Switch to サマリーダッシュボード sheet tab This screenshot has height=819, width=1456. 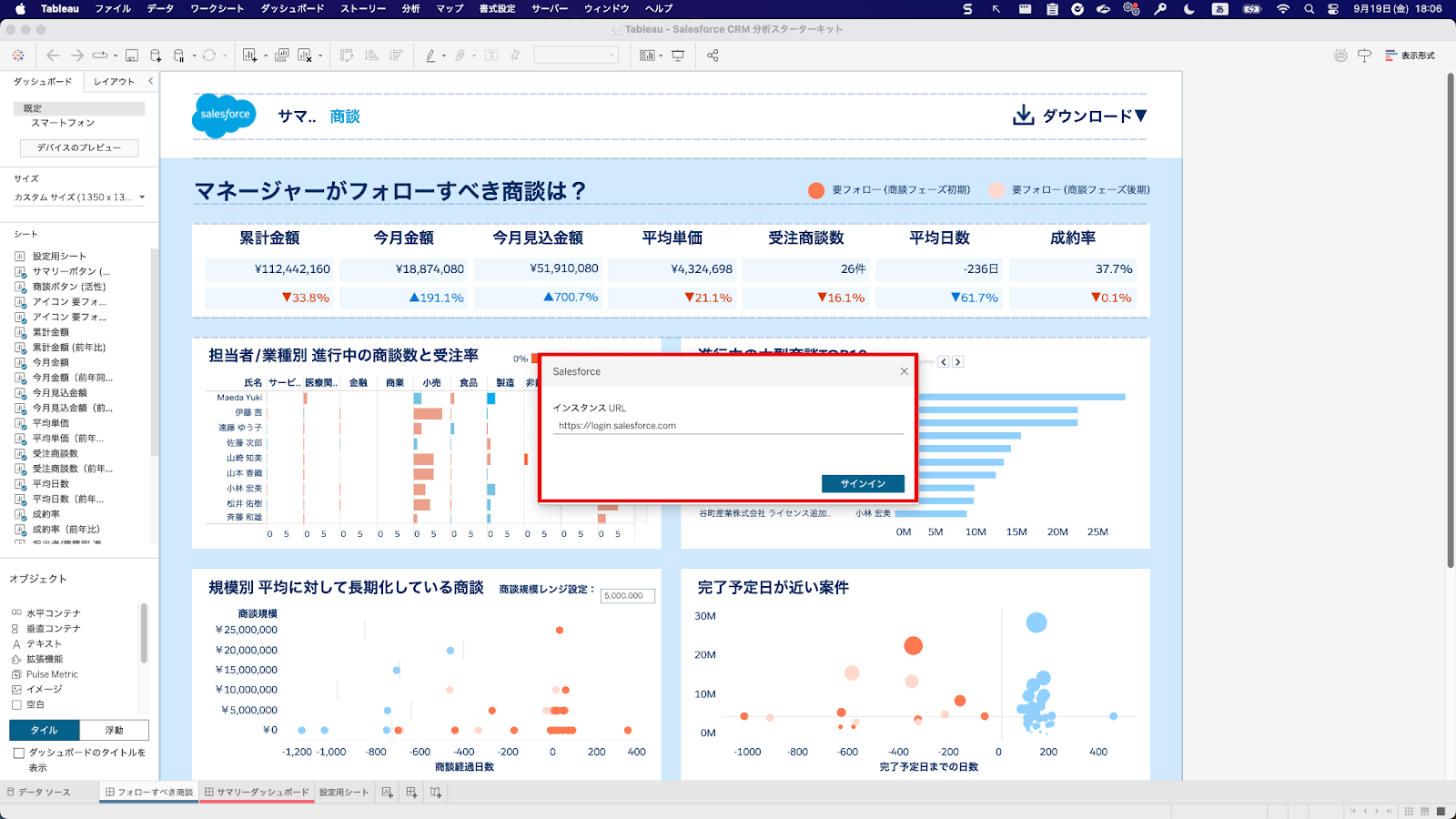coord(258,793)
